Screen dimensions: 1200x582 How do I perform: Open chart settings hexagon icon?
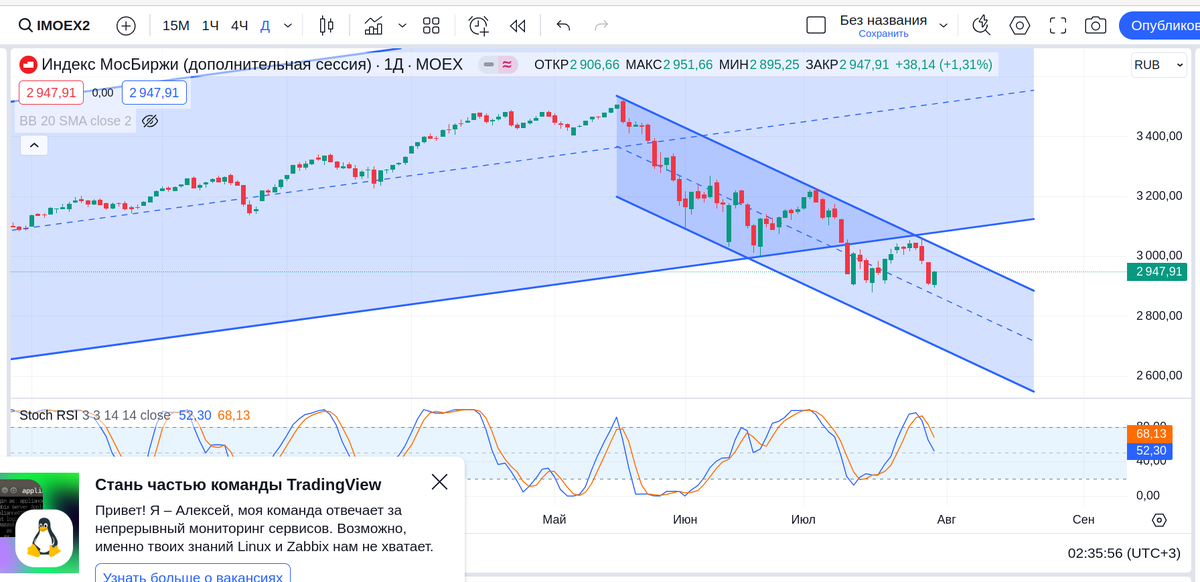pos(1019,25)
